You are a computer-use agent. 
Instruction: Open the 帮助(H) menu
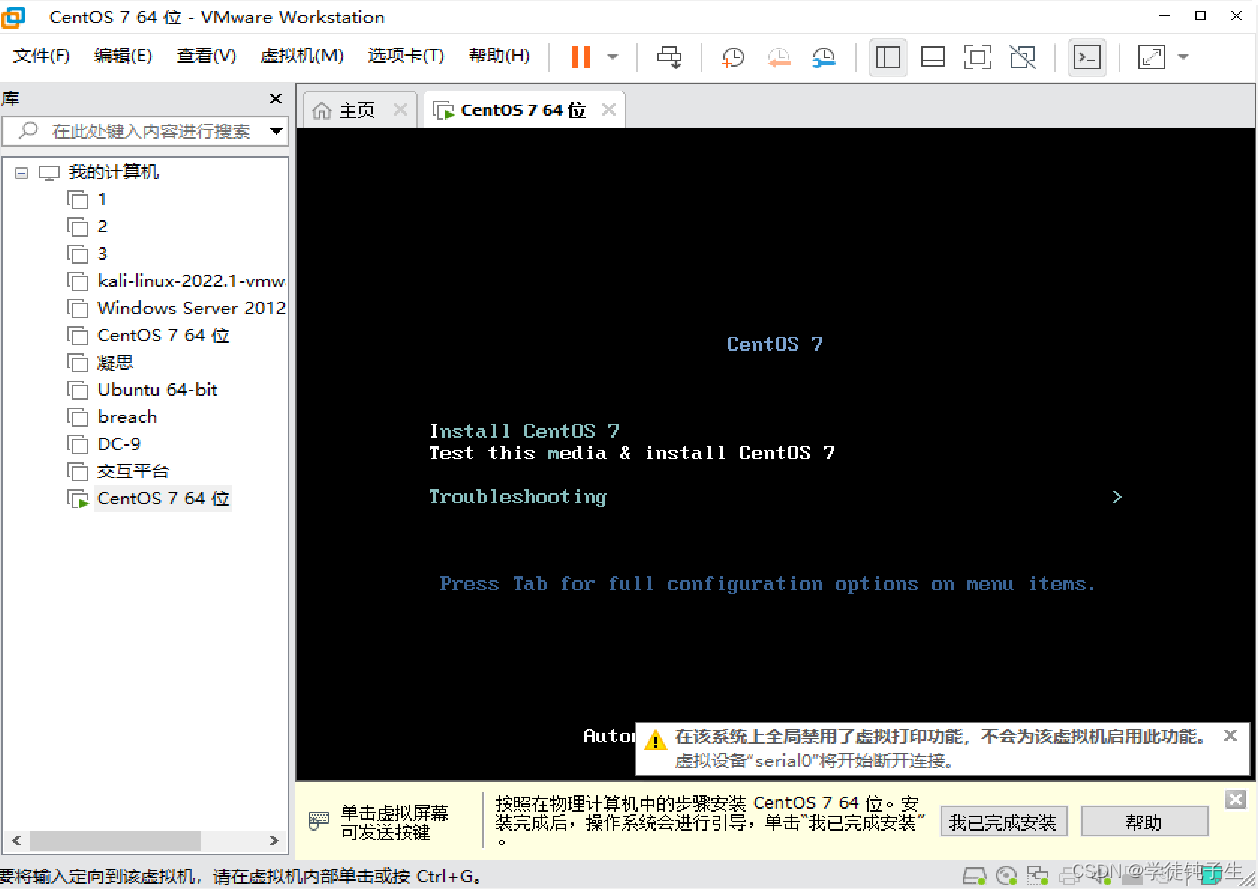tap(499, 56)
